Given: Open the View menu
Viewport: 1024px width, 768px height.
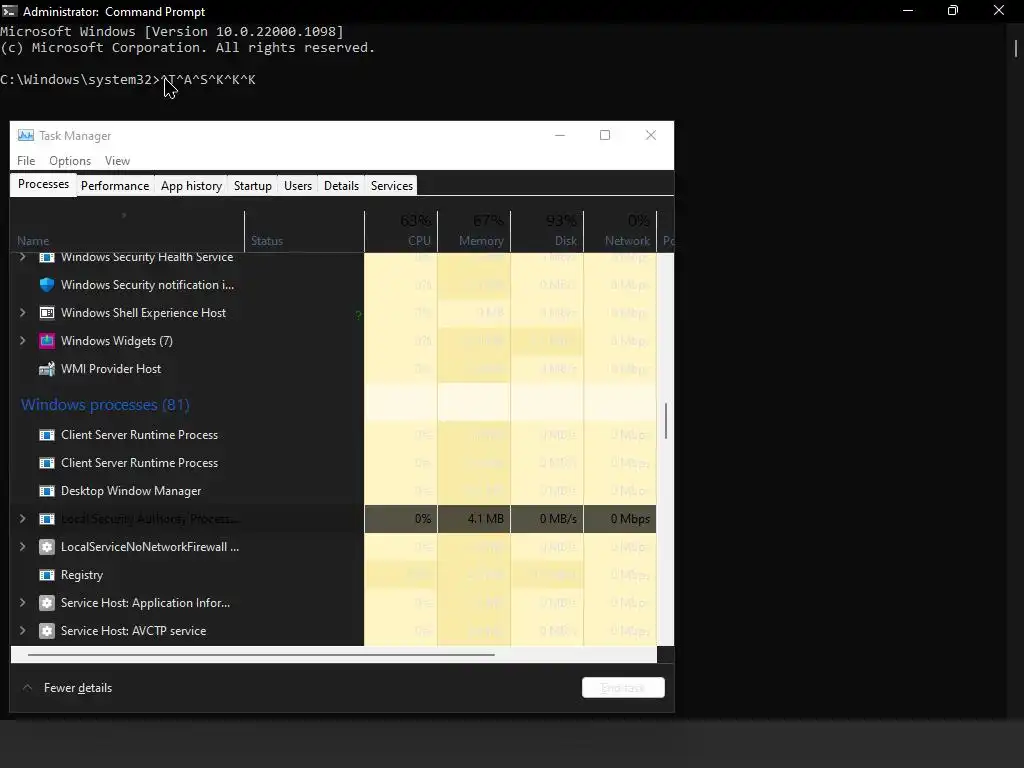Looking at the screenshot, I should tap(118, 161).
